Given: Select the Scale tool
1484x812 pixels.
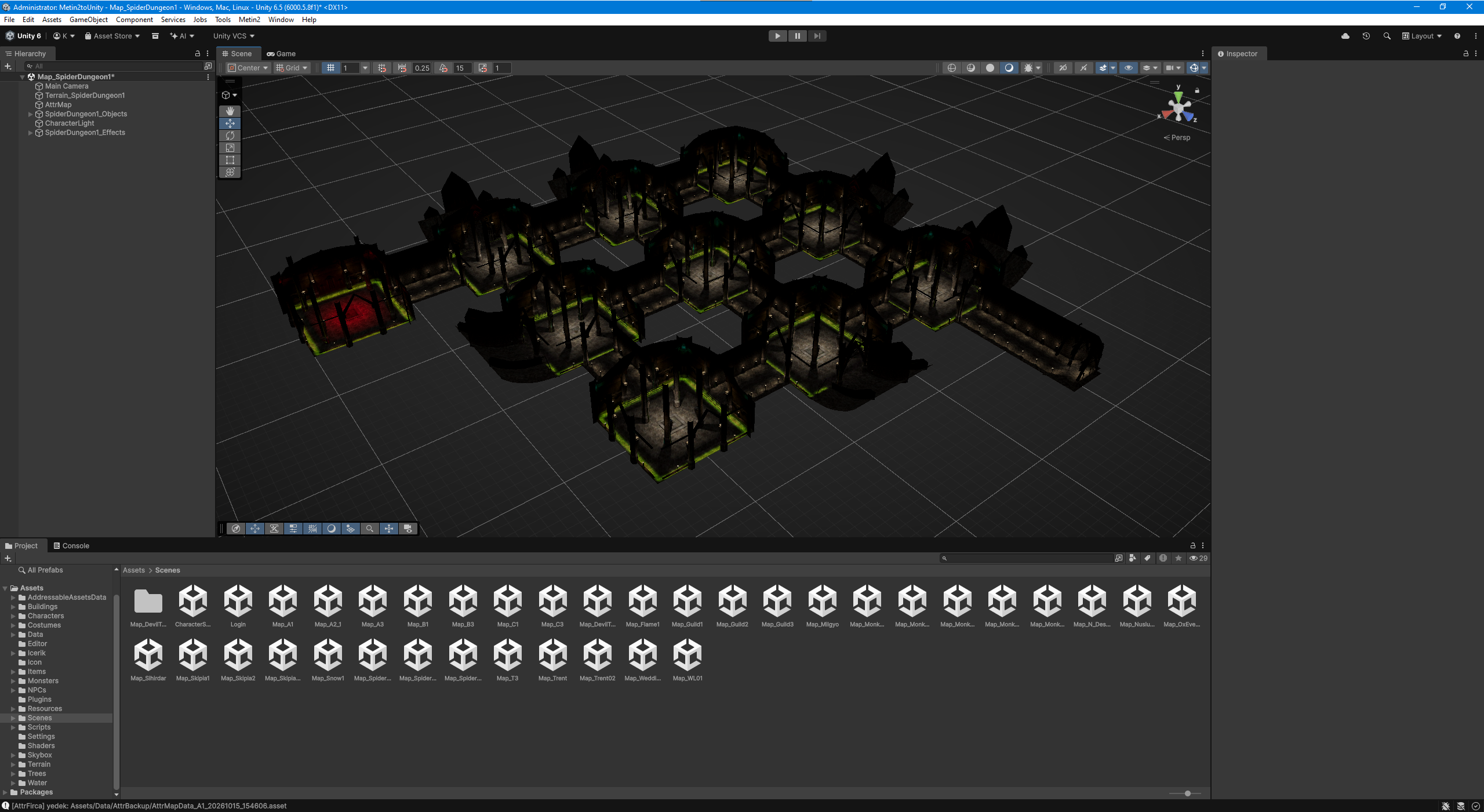Looking at the screenshot, I should coord(230,147).
